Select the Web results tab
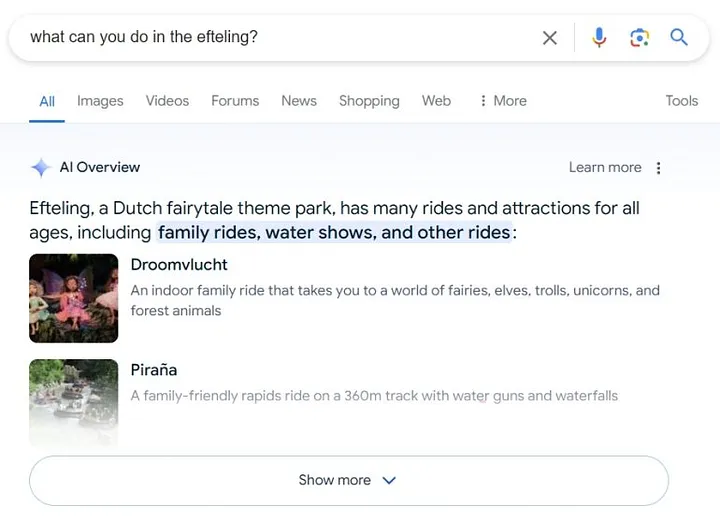 pyautogui.click(x=436, y=101)
